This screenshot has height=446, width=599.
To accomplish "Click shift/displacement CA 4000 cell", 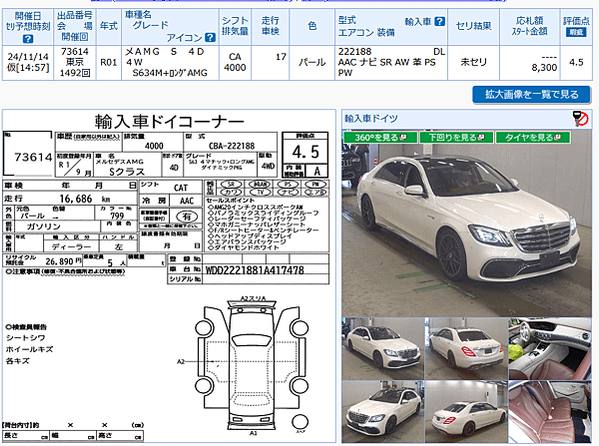I will pyautogui.click(x=235, y=62).
